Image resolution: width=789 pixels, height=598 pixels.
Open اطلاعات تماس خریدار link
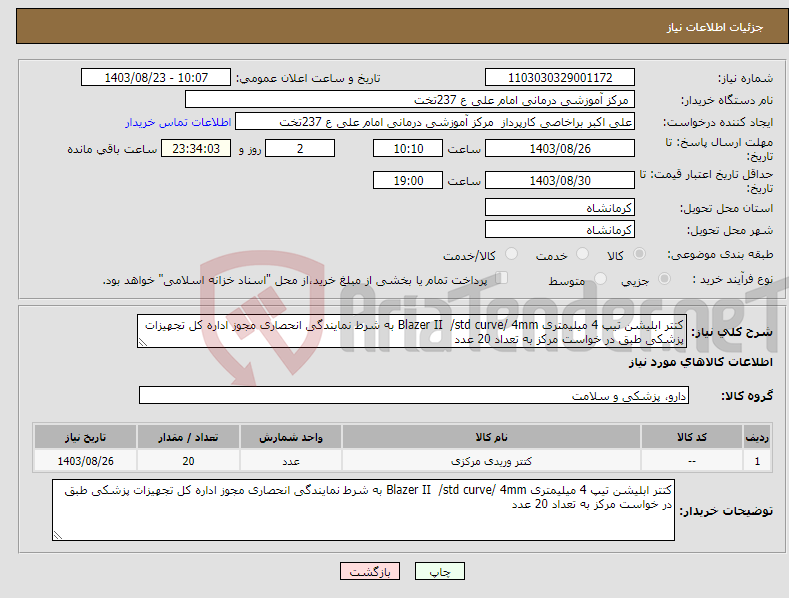click(178, 122)
